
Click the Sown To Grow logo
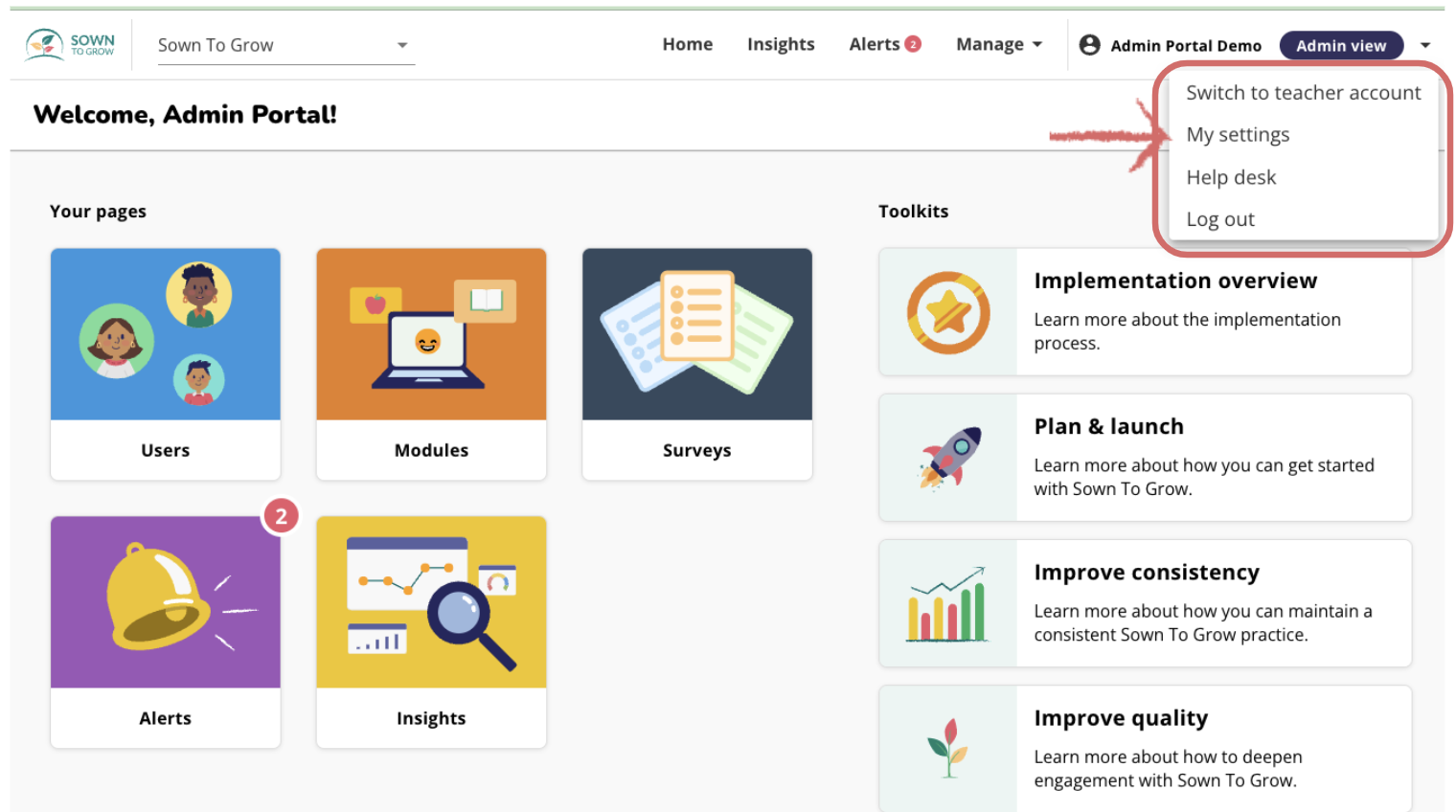click(x=70, y=44)
